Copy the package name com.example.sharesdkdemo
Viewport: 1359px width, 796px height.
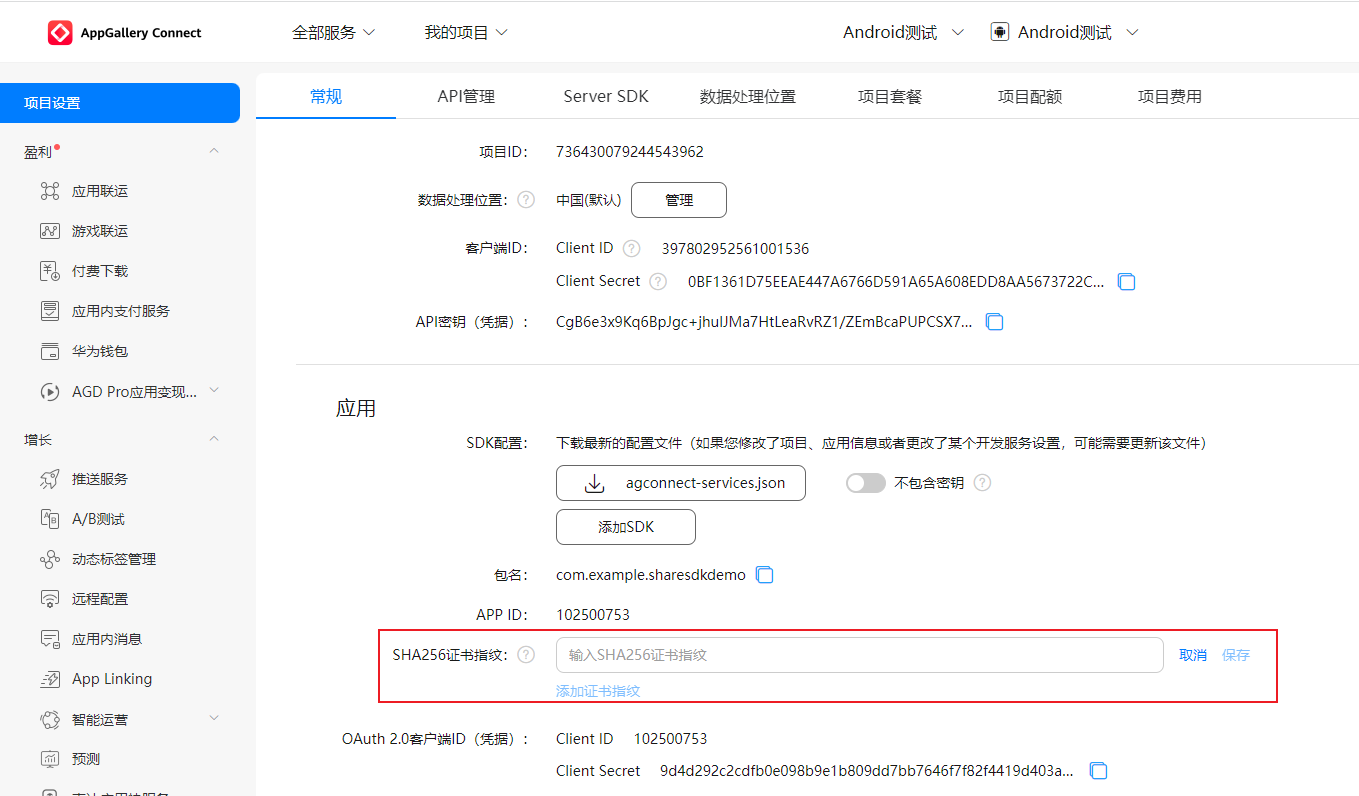pos(765,574)
